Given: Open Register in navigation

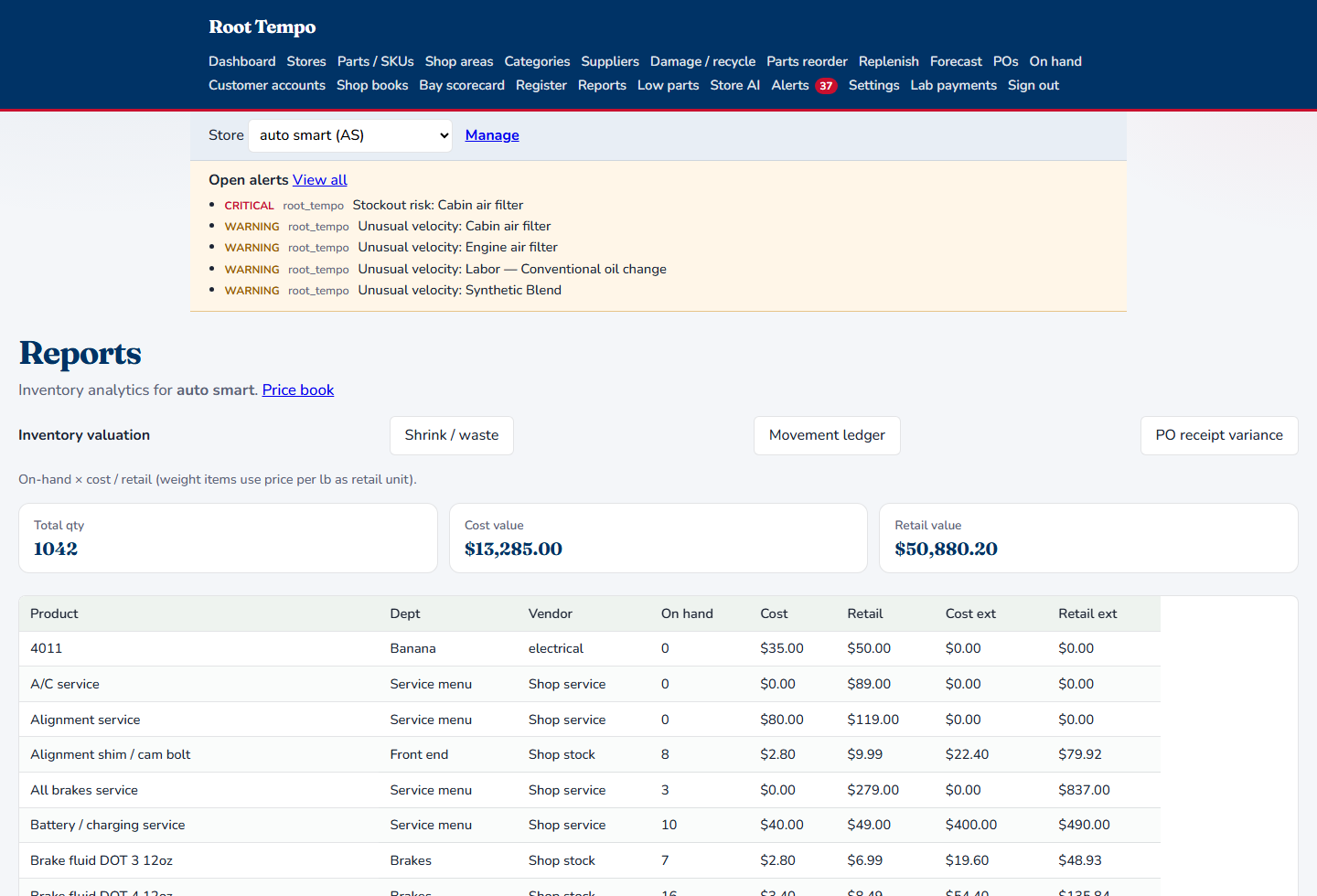Looking at the screenshot, I should 541,85.
